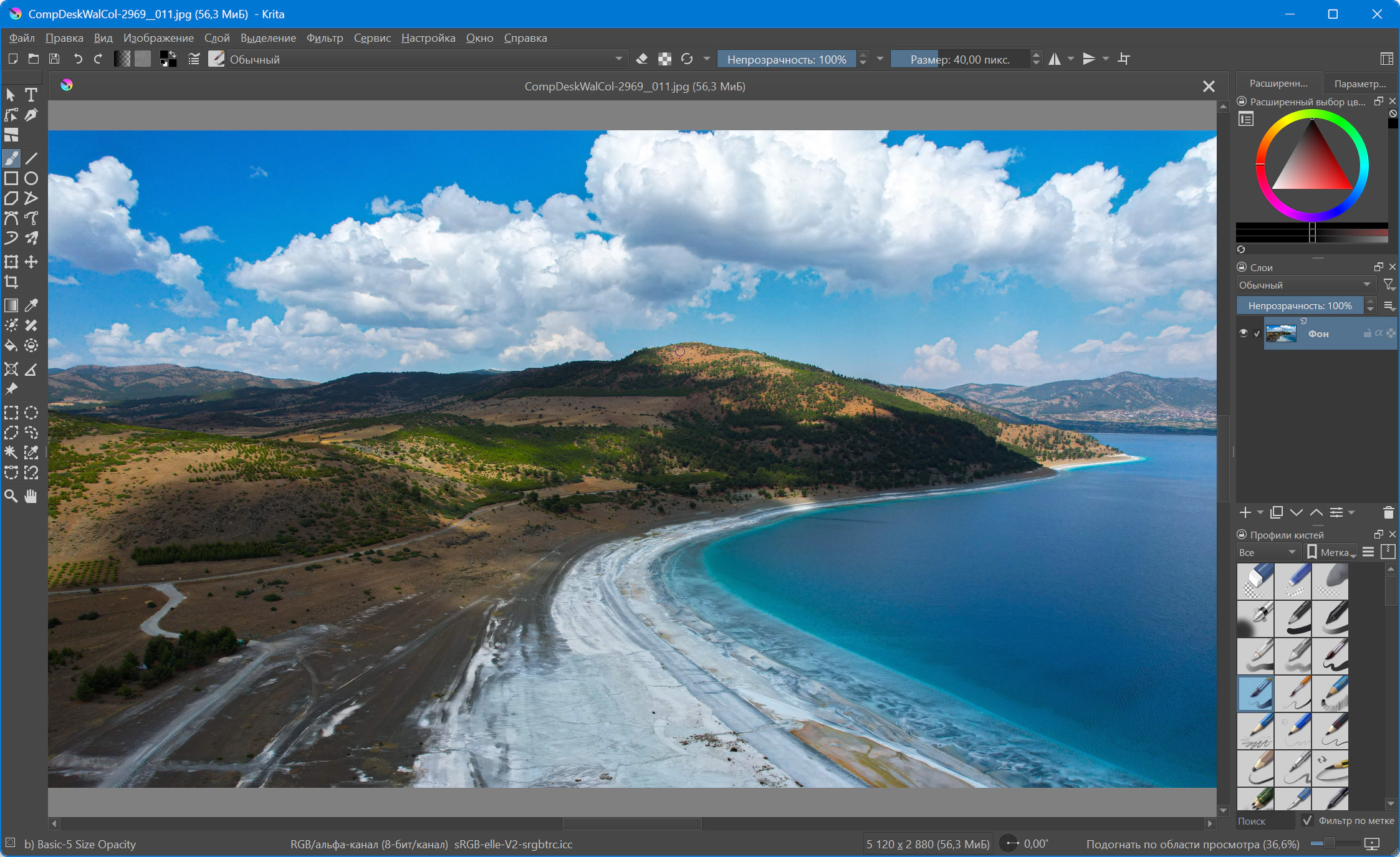Click the Метка tag button
Screen dimensions: 1400x857
[1331, 552]
